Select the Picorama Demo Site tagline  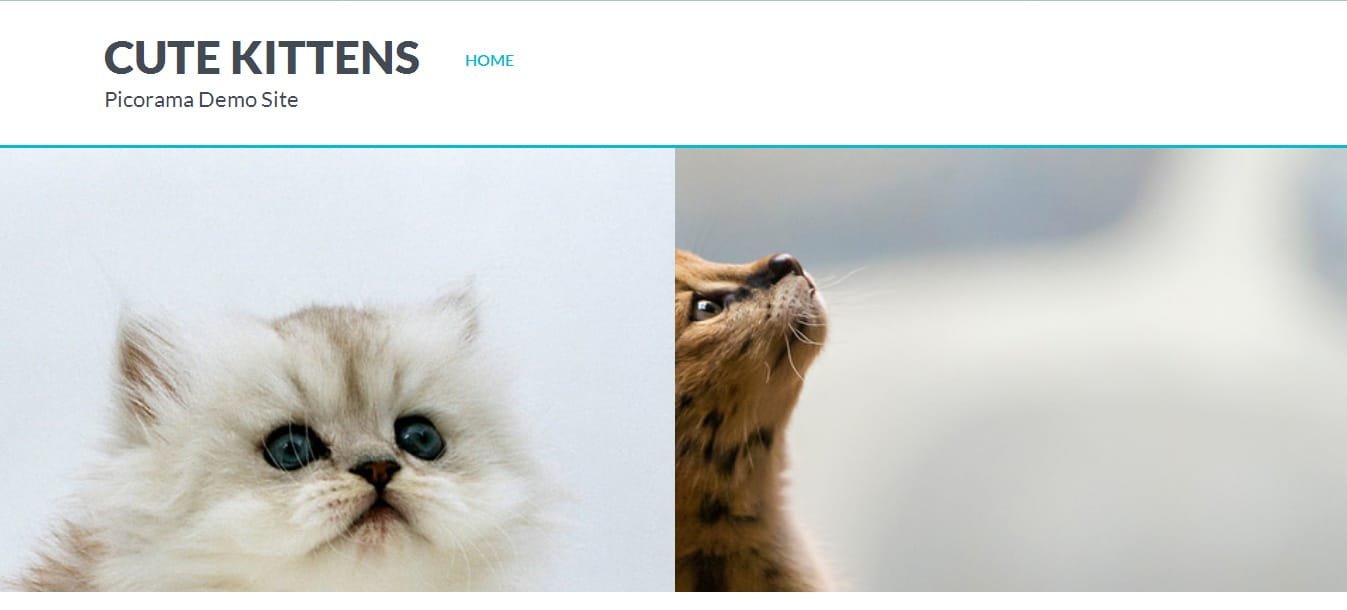201,100
